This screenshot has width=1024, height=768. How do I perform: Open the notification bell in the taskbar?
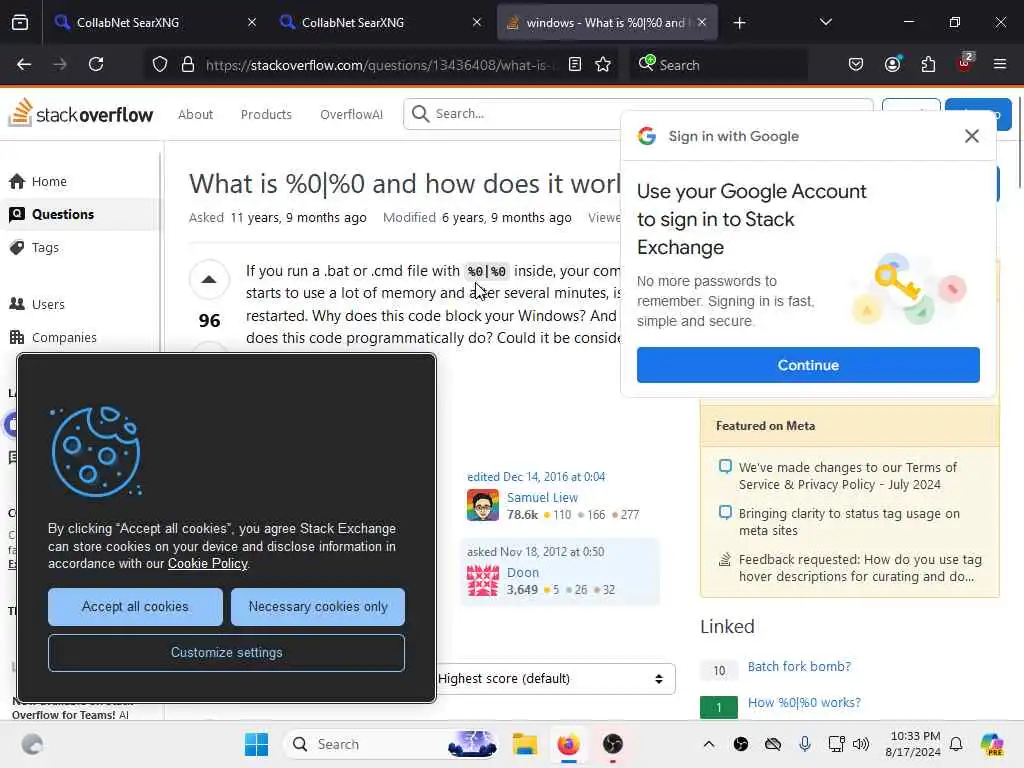[x=956, y=744]
